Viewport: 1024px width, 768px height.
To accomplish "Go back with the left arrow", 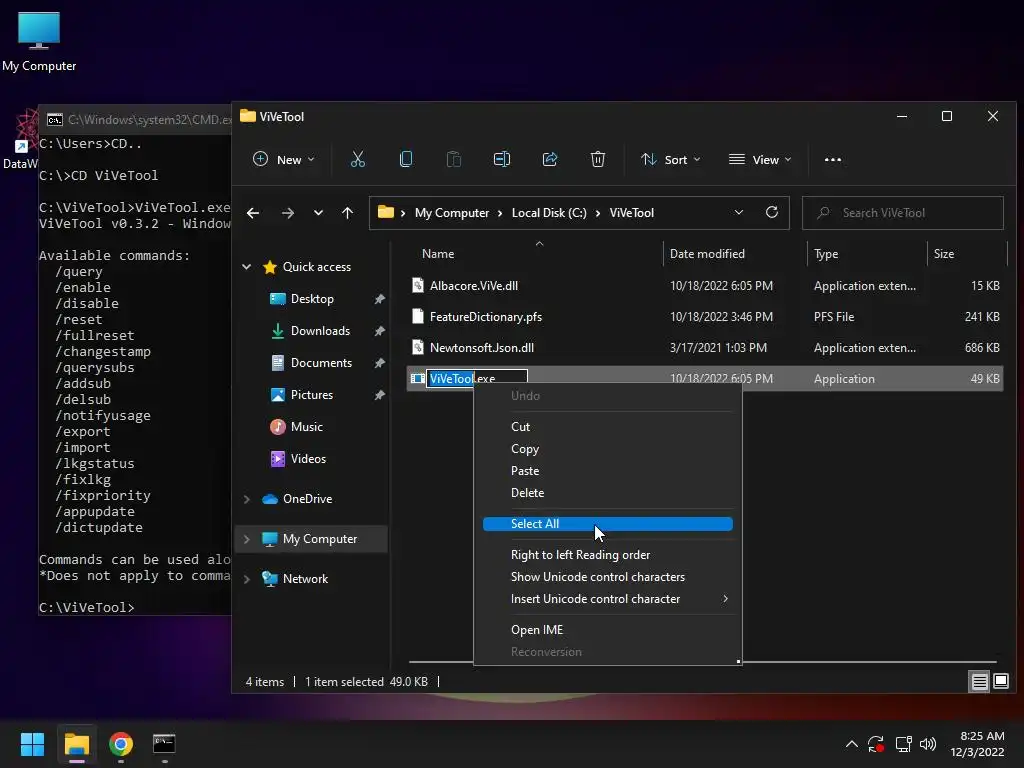I will (253, 213).
